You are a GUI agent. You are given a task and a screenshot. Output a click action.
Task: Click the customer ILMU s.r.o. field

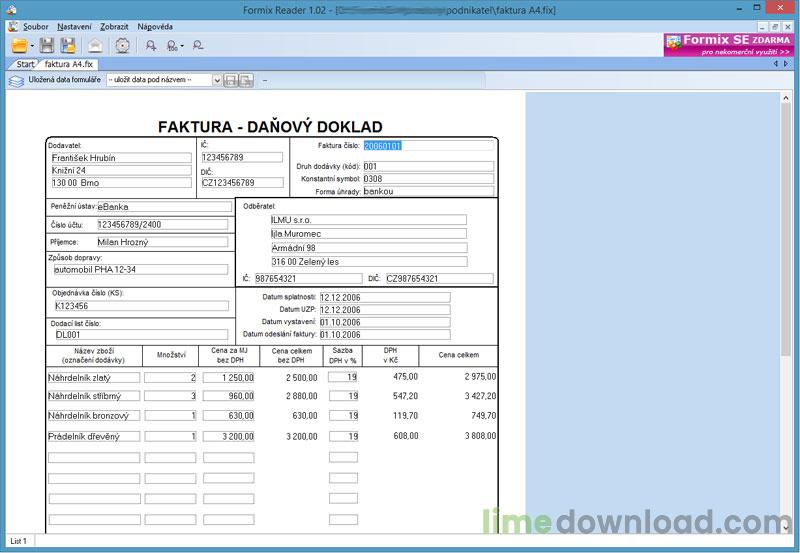click(x=368, y=220)
